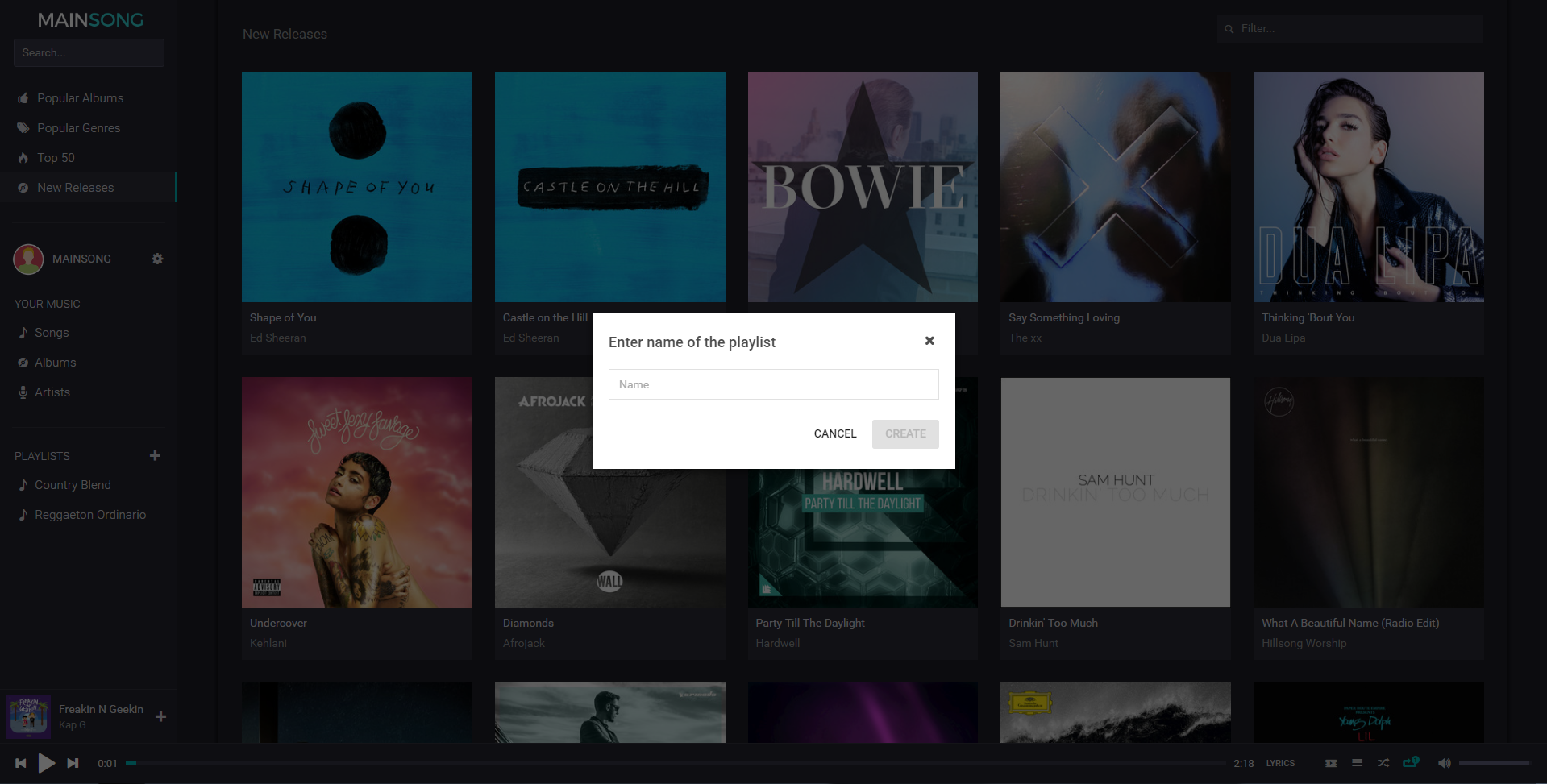Click the sidebar Search field
Viewport: 1547px width, 784px height.
[x=89, y=52]
